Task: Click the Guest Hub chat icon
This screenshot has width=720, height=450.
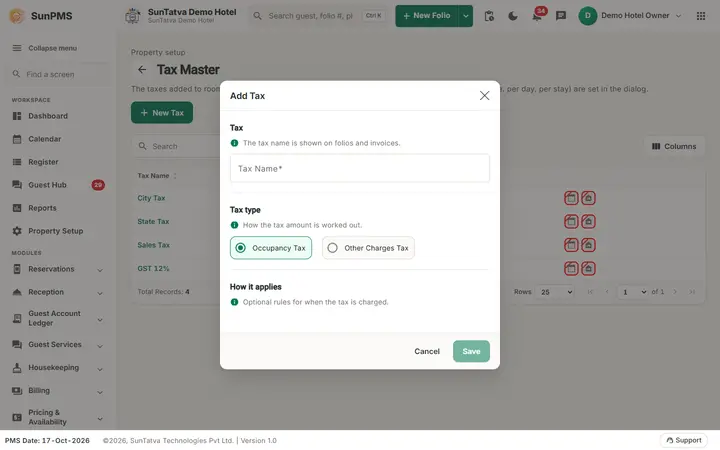Action: pos(17,185)
